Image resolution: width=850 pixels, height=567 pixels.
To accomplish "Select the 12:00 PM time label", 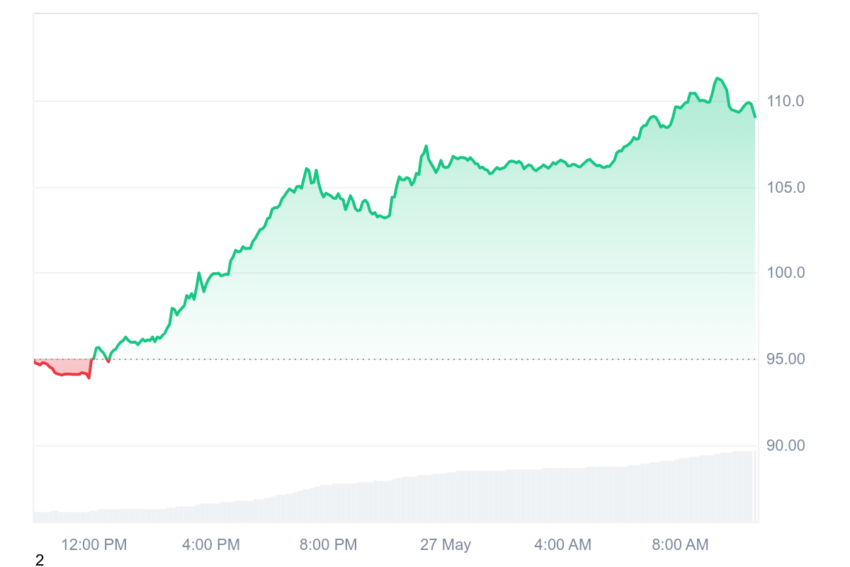I will (94, 545).
